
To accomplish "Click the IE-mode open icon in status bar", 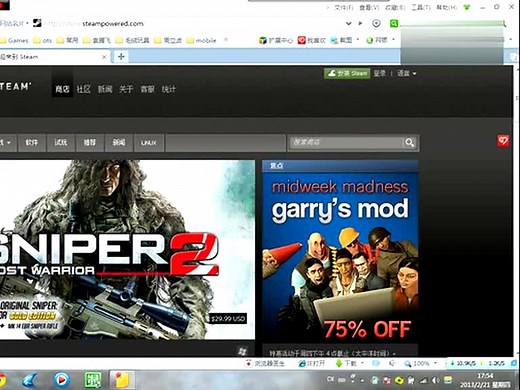I will point(312,363).
